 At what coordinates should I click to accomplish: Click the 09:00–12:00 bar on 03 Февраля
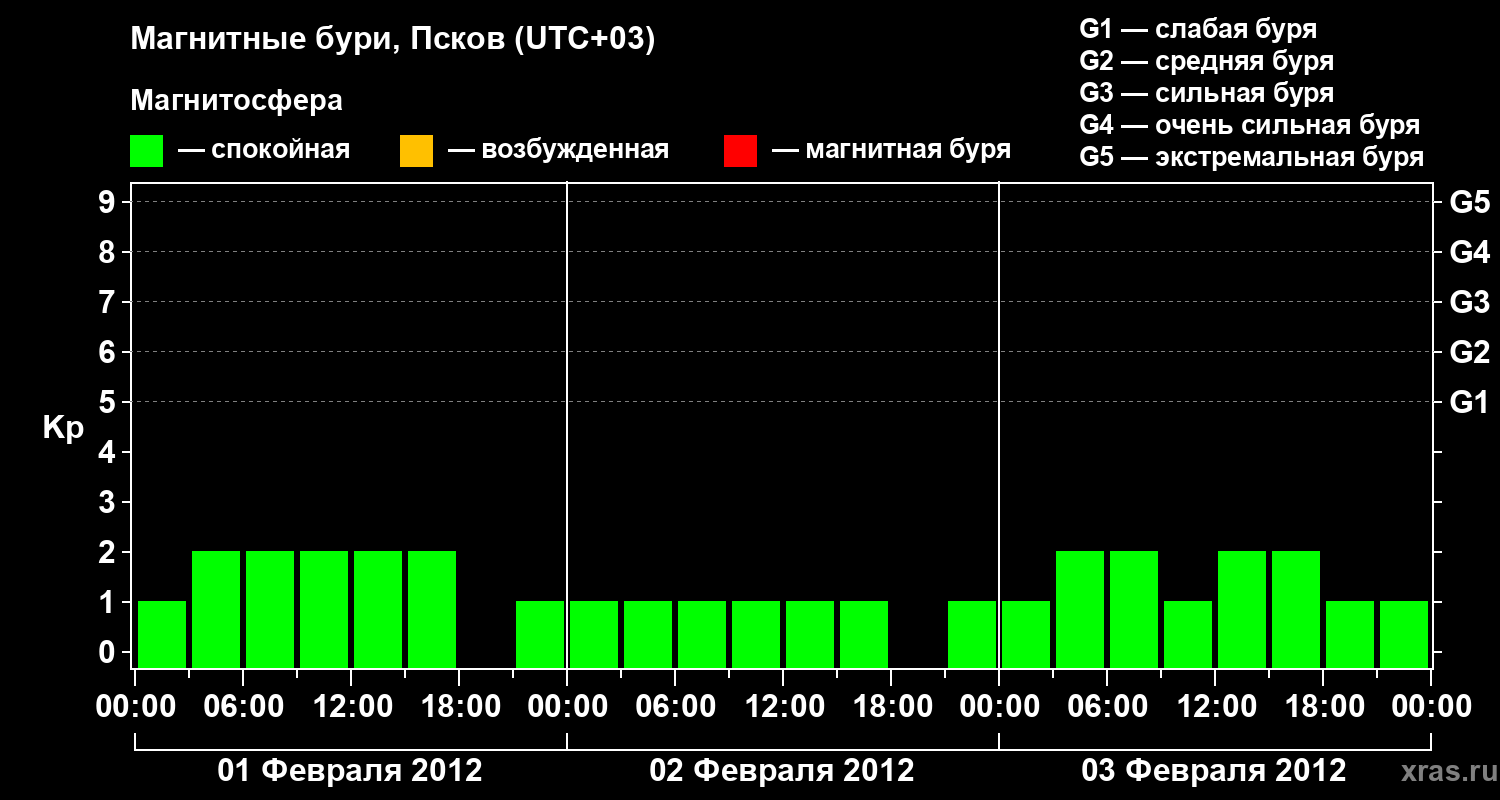pos(1188,634)
